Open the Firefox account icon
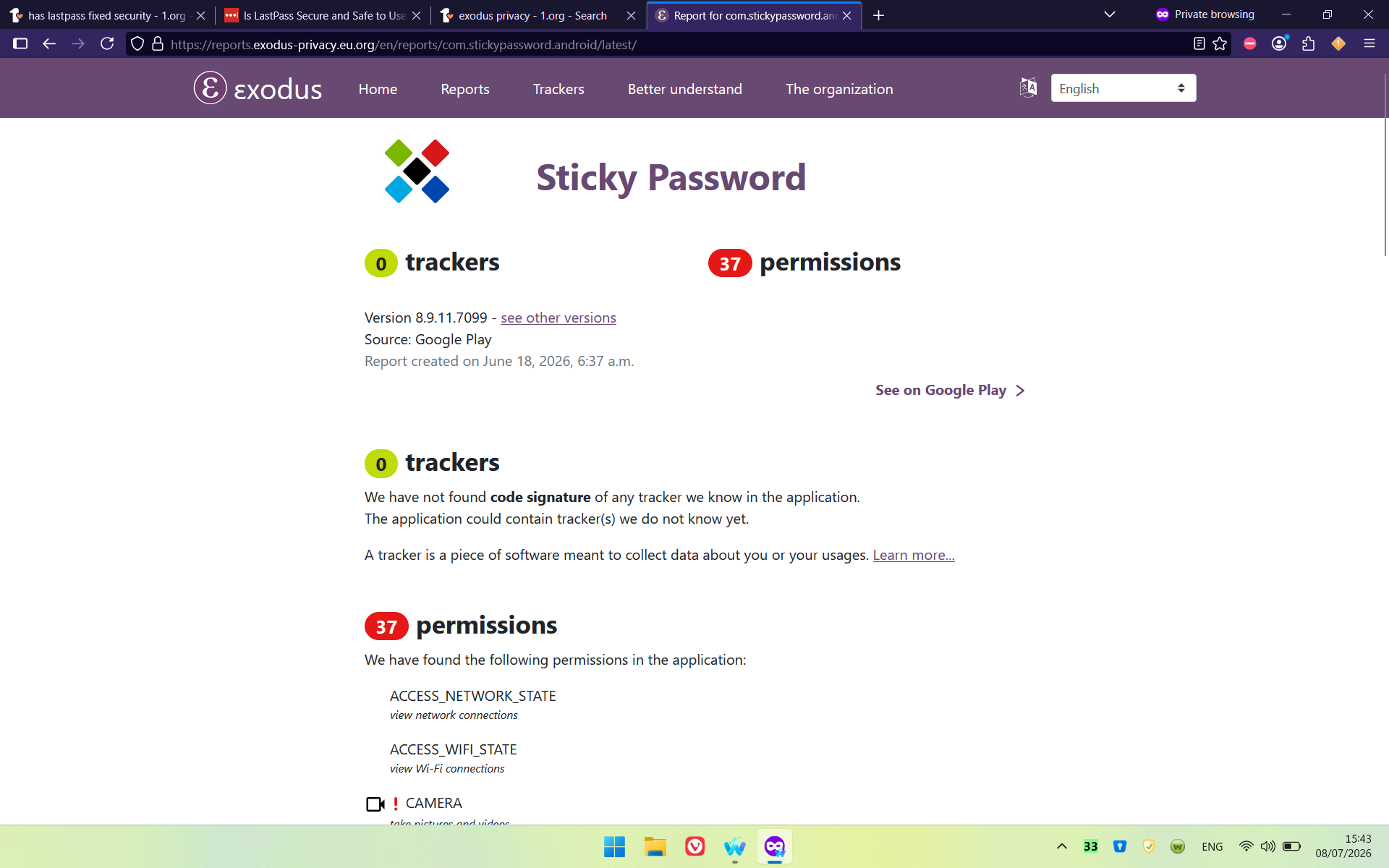Viewport: 1389px width, 868px height. (x=1279, y=44)
